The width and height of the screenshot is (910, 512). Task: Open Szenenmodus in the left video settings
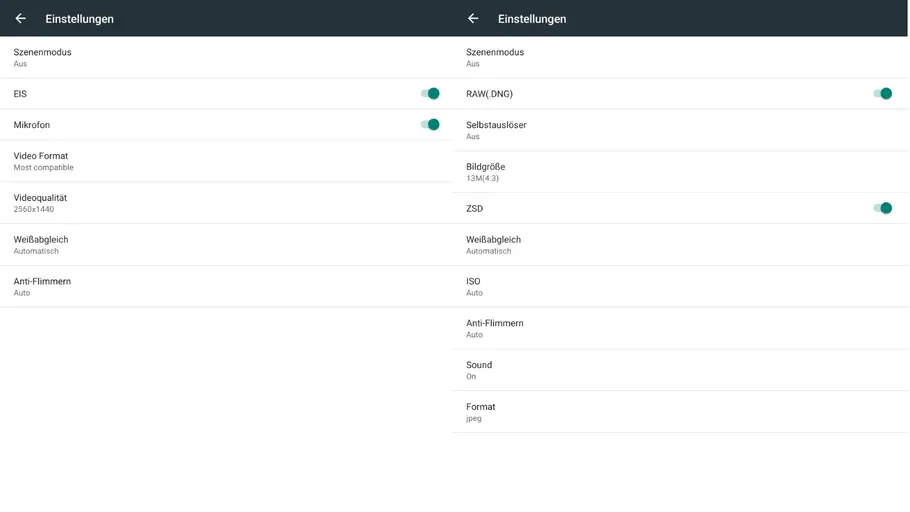pos(226,57)
